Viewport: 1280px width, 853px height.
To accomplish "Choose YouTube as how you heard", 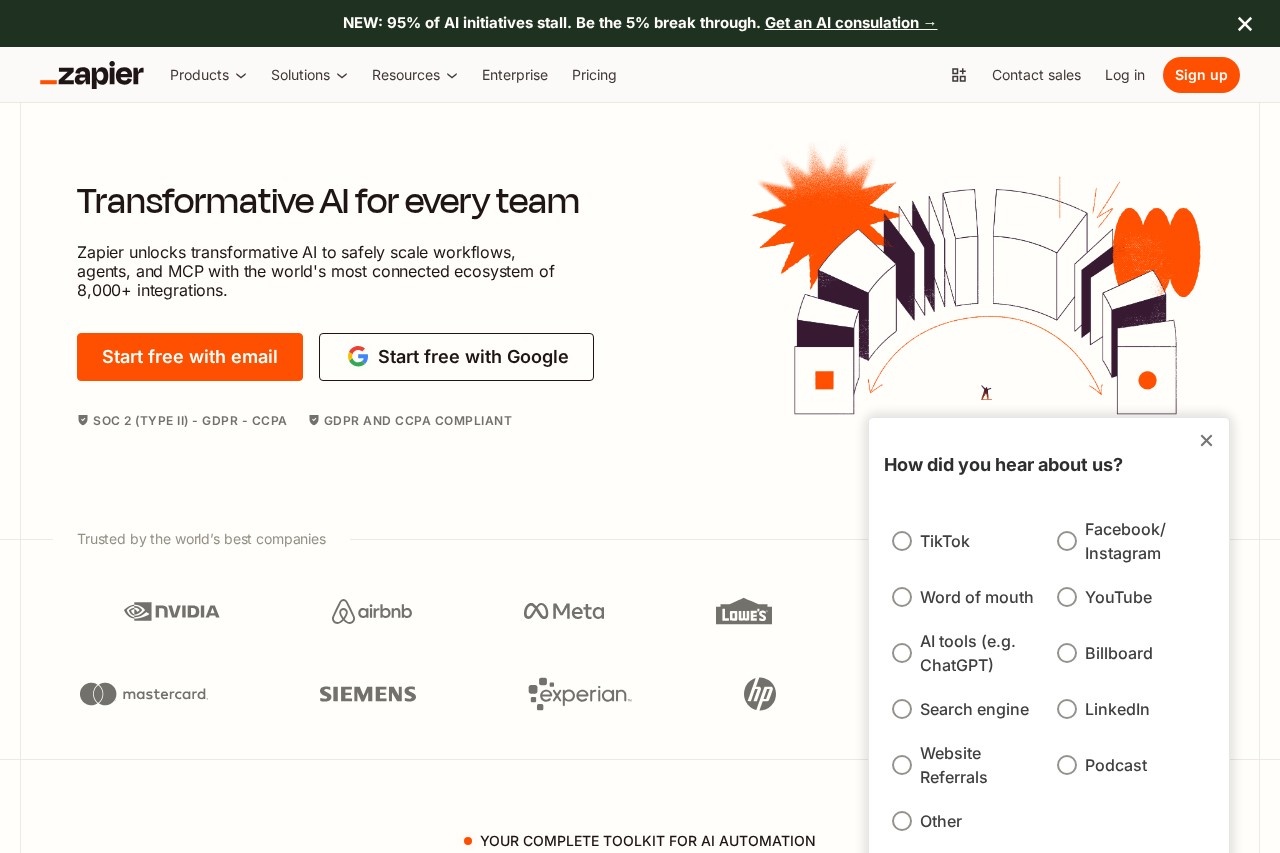I will coord(1067,597).
